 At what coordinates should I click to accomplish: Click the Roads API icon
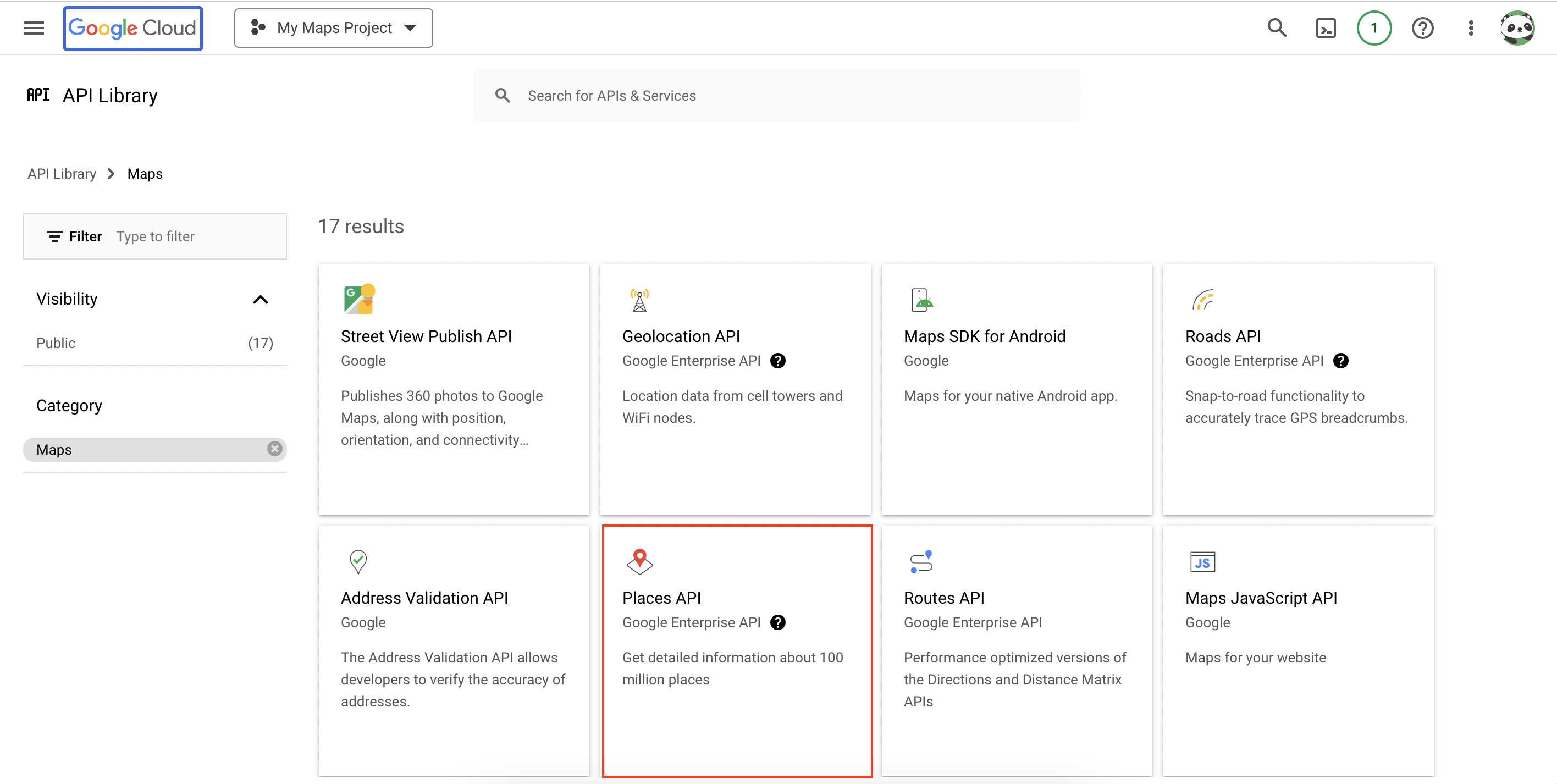[1202, 299]
